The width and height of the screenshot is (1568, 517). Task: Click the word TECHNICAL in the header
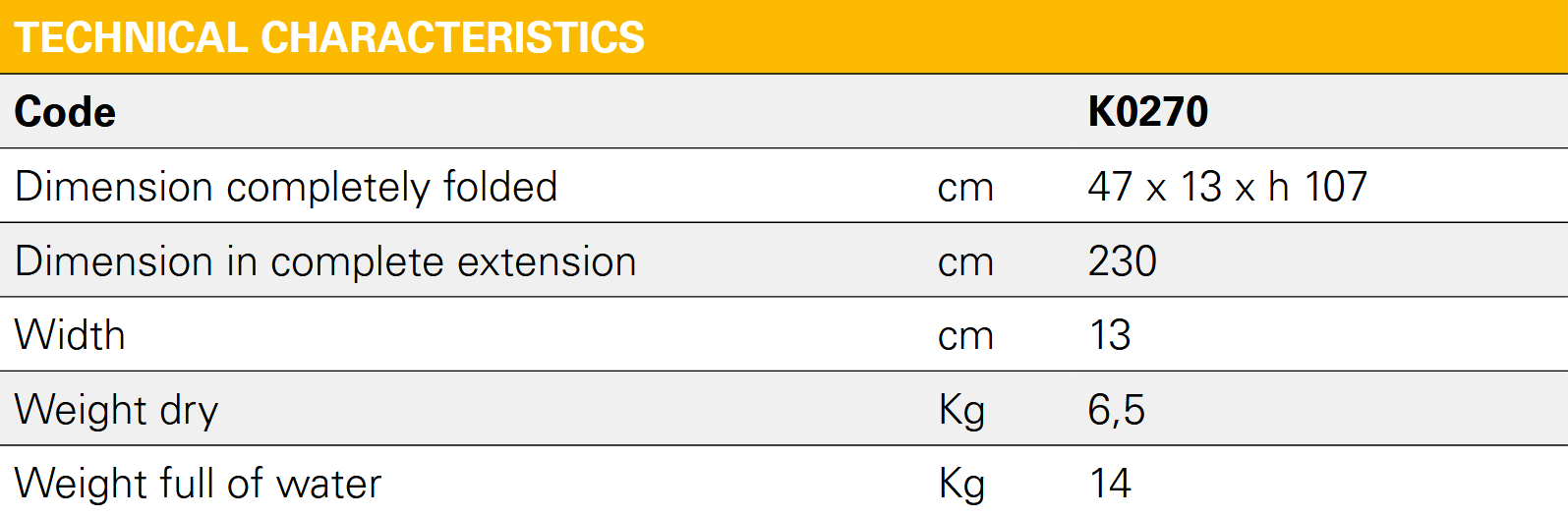(x=130, y=37)
